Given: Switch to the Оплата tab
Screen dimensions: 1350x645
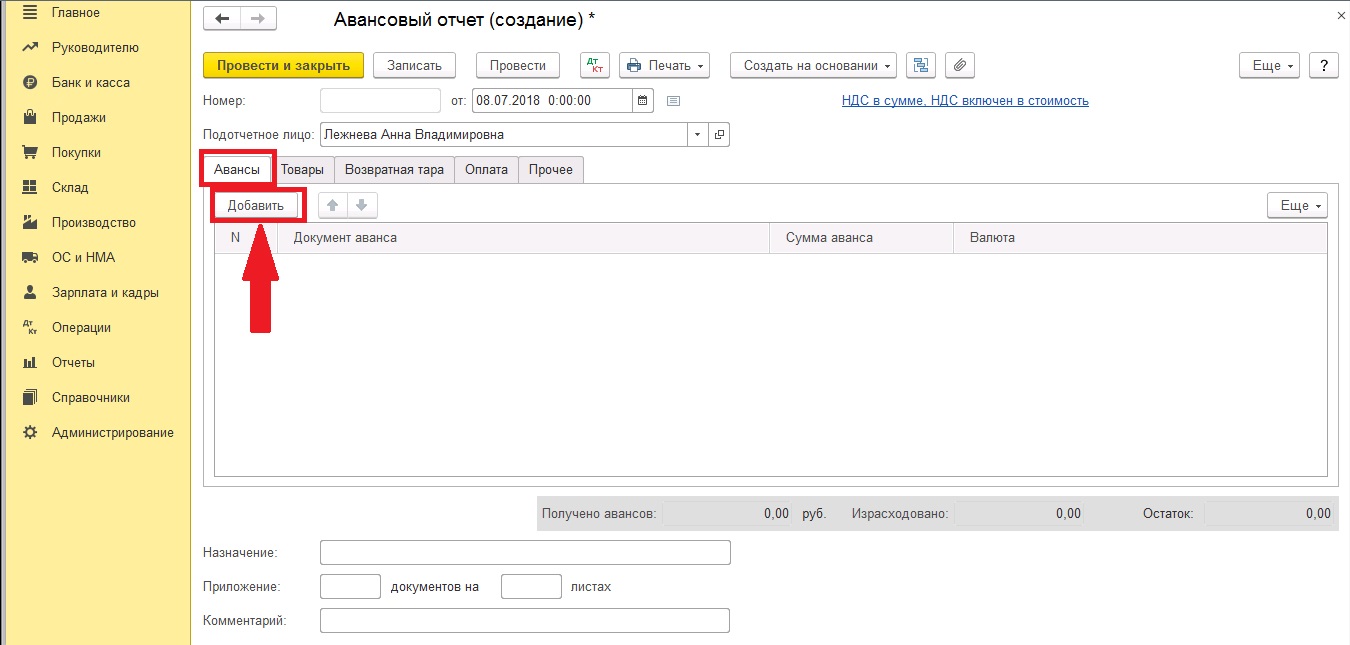Looking at the screenshot, I should tap(486, 169).
